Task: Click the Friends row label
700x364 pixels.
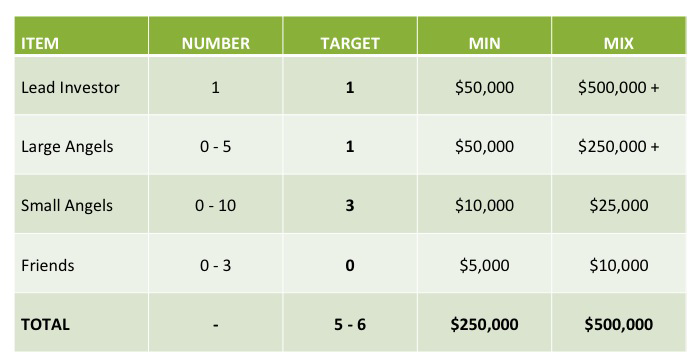Action: 47,265
